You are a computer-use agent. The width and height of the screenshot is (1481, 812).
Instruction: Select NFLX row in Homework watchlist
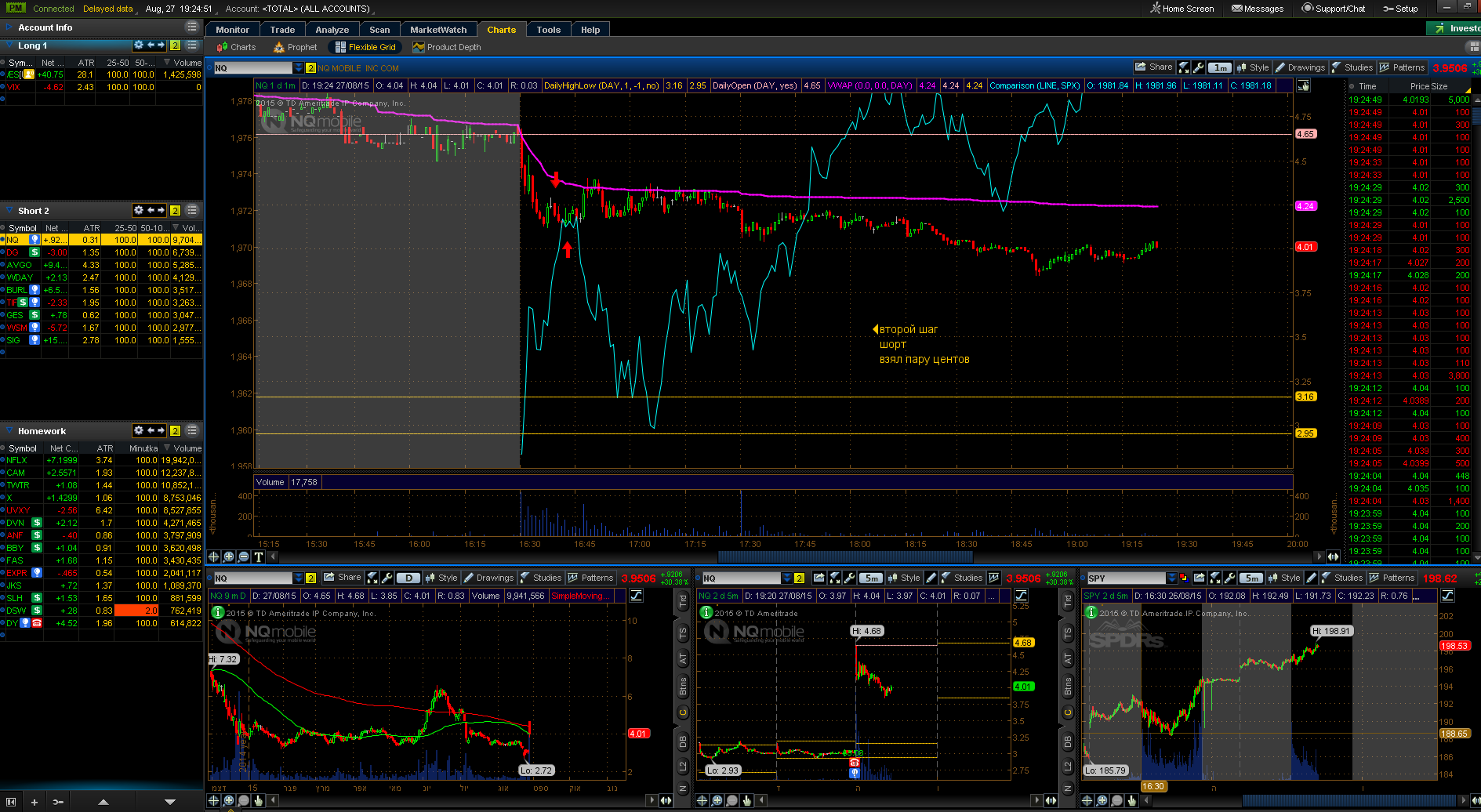coord(102,460)
